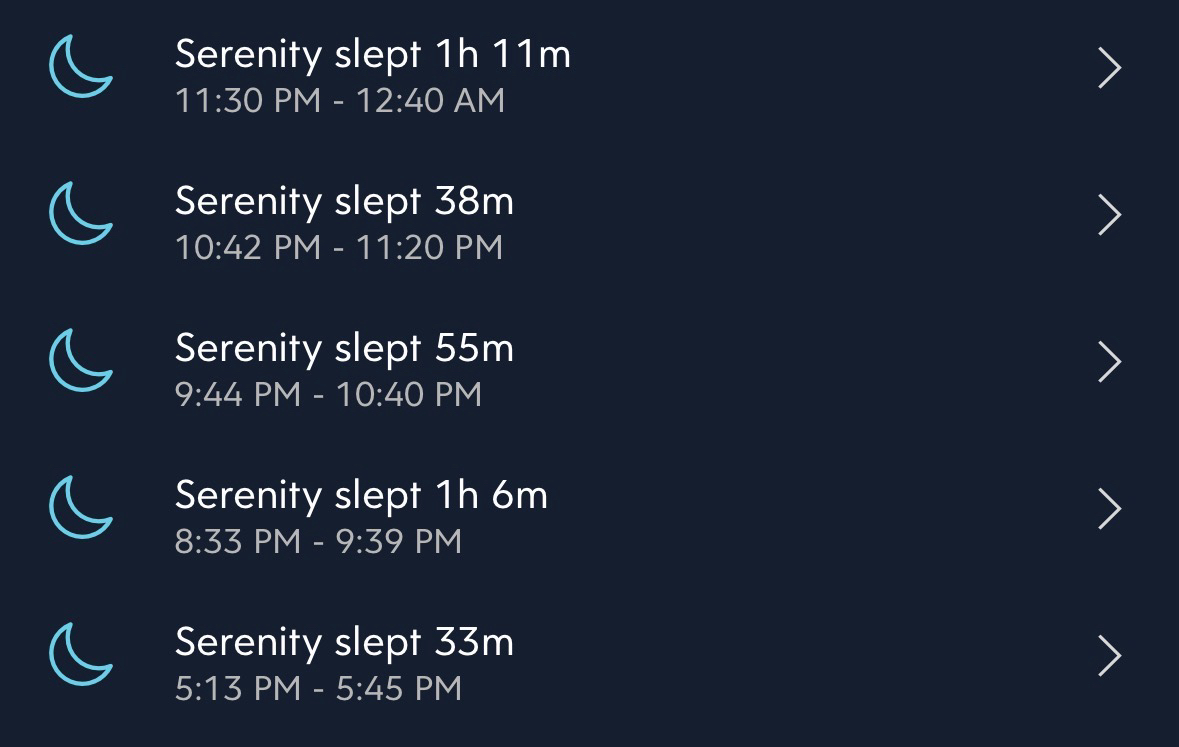Click the moon icon beside the 33m sleep
Screen dimensions: 1179x747
coord(80,655)
